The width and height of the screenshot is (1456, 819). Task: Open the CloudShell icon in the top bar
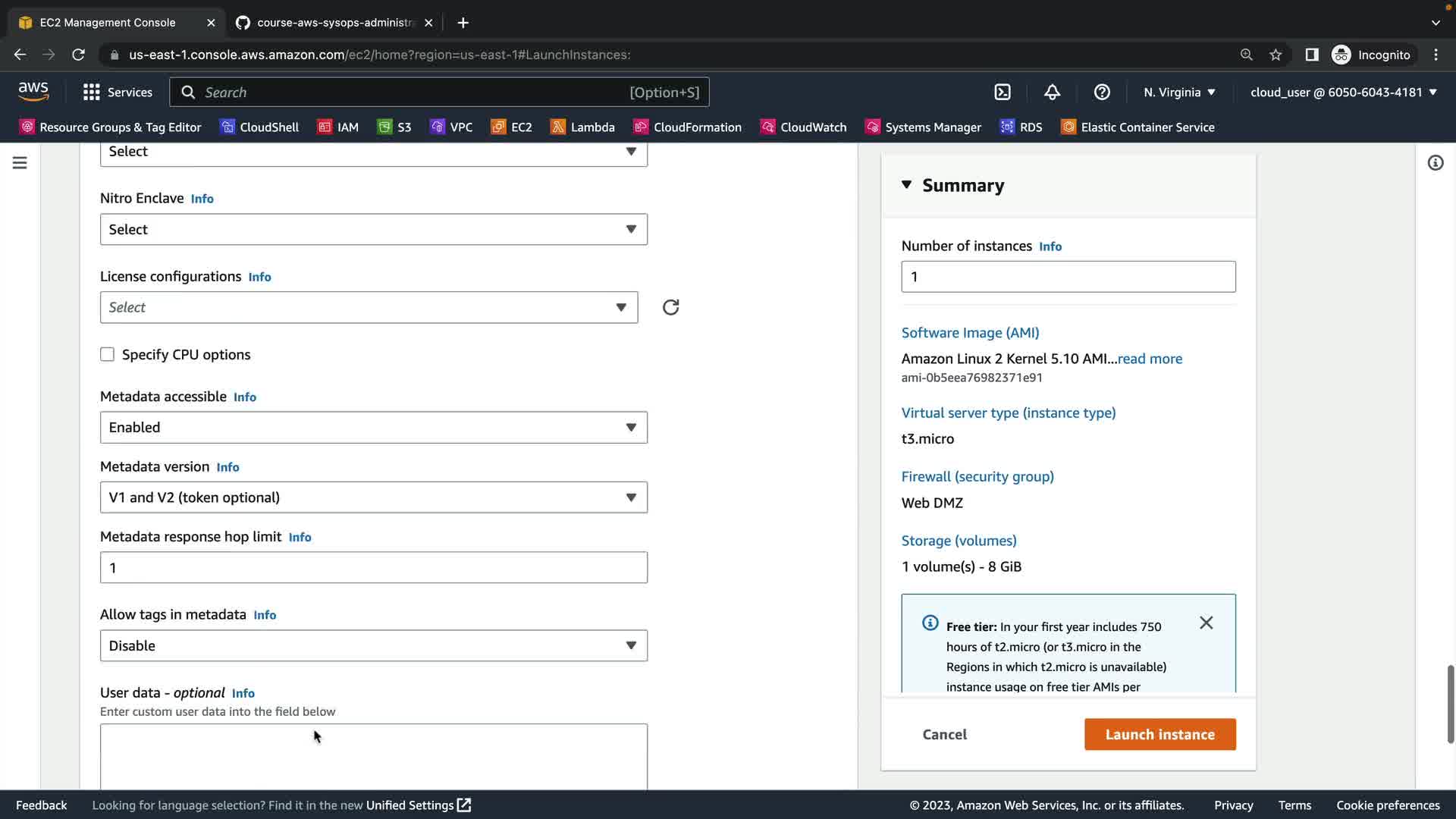click(1003, 93)
